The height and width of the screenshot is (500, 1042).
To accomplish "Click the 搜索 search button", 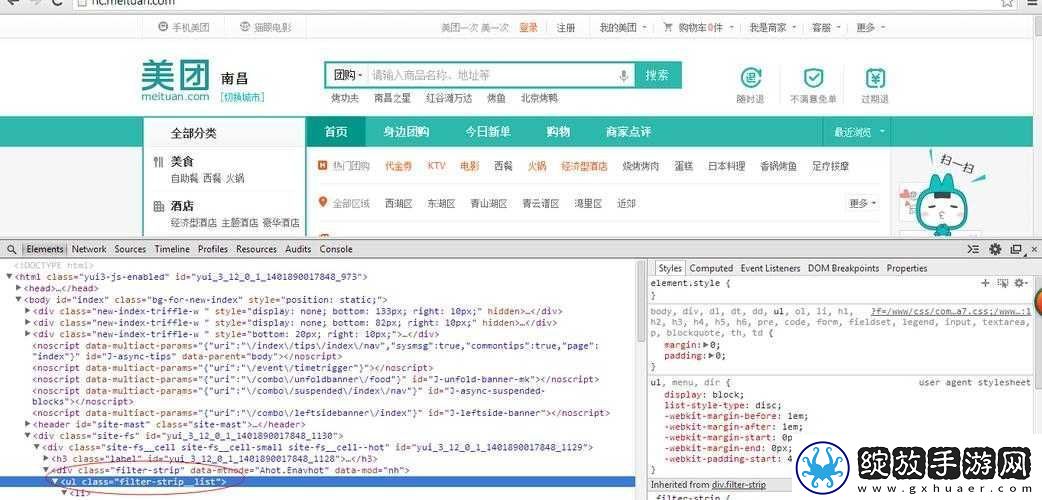I will coord(657,76).
